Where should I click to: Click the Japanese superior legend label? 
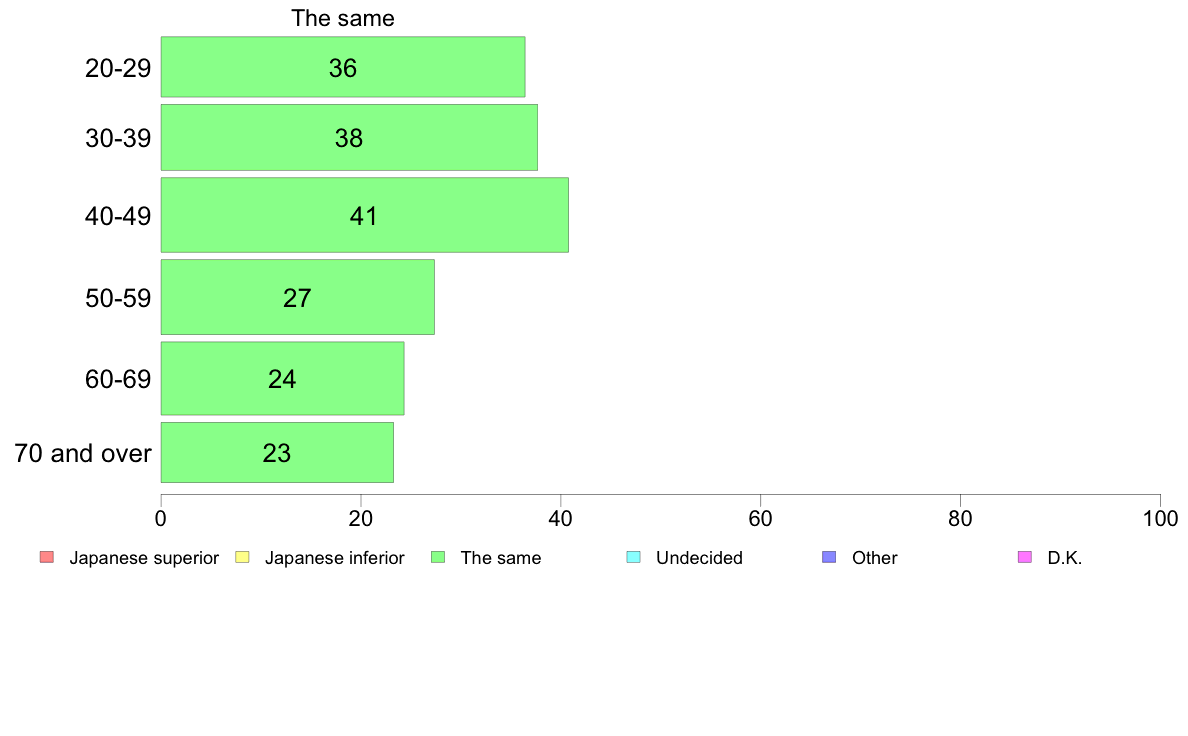pos(144,558)
